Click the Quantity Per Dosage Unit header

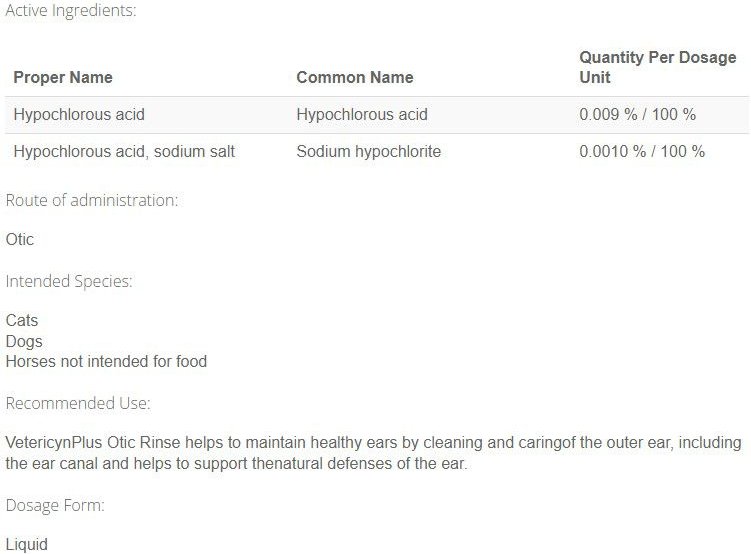pos(657,67)
